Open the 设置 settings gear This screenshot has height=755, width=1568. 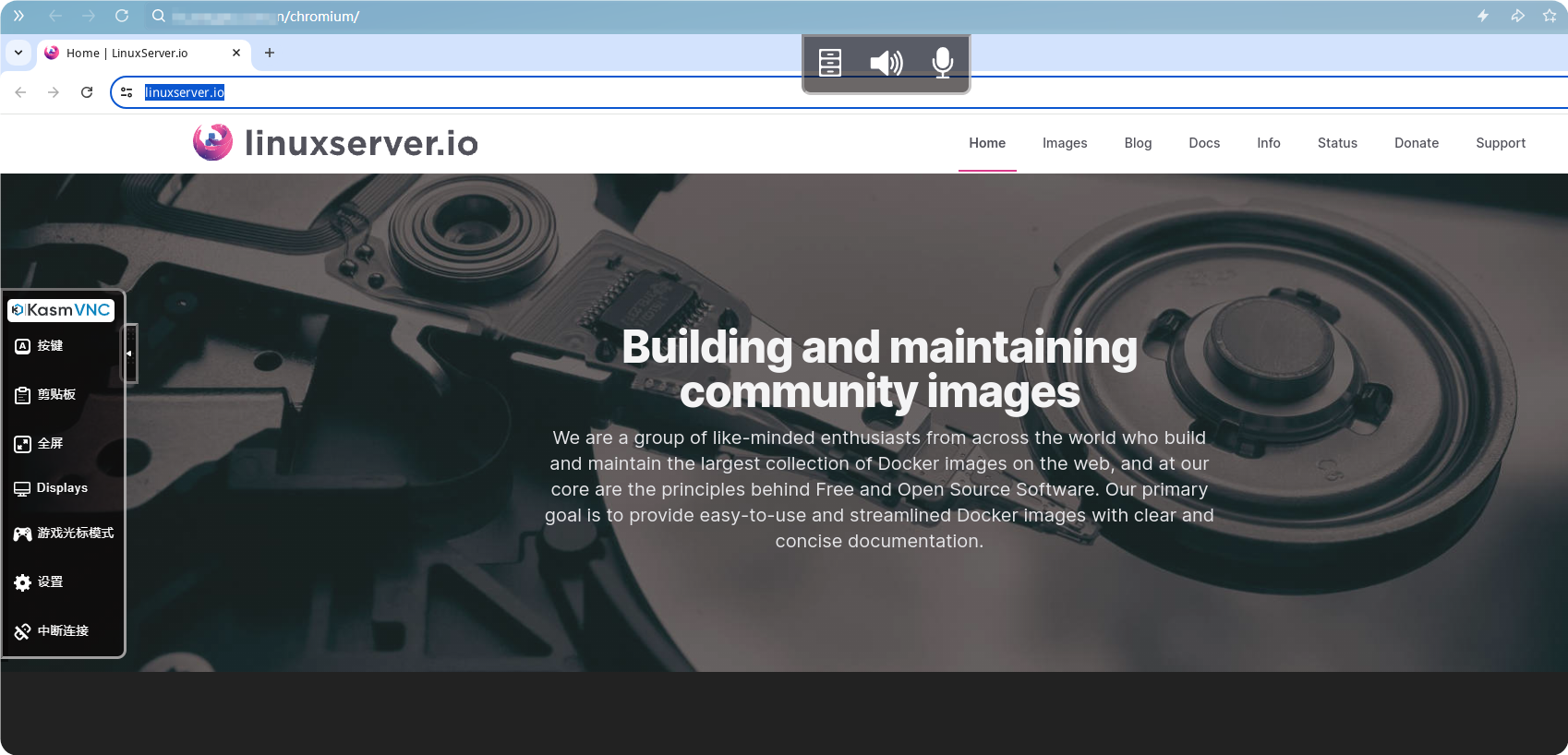click(23, 582)
